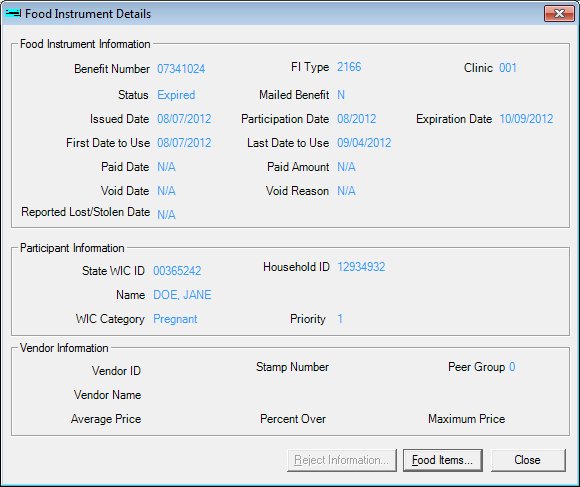Click the FI Type value 2166
Screen dimensions: 580x487
(x=349, y=67)
